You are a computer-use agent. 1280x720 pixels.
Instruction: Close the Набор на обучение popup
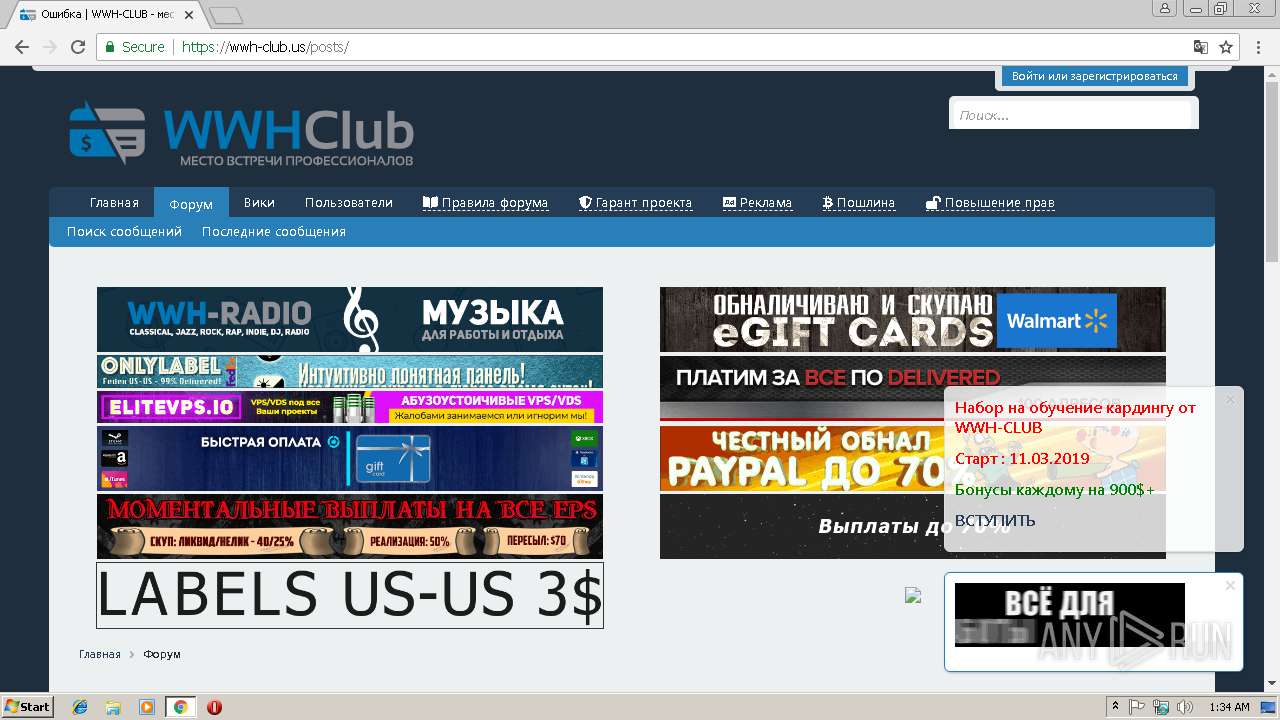click(x=1230, y=400)
